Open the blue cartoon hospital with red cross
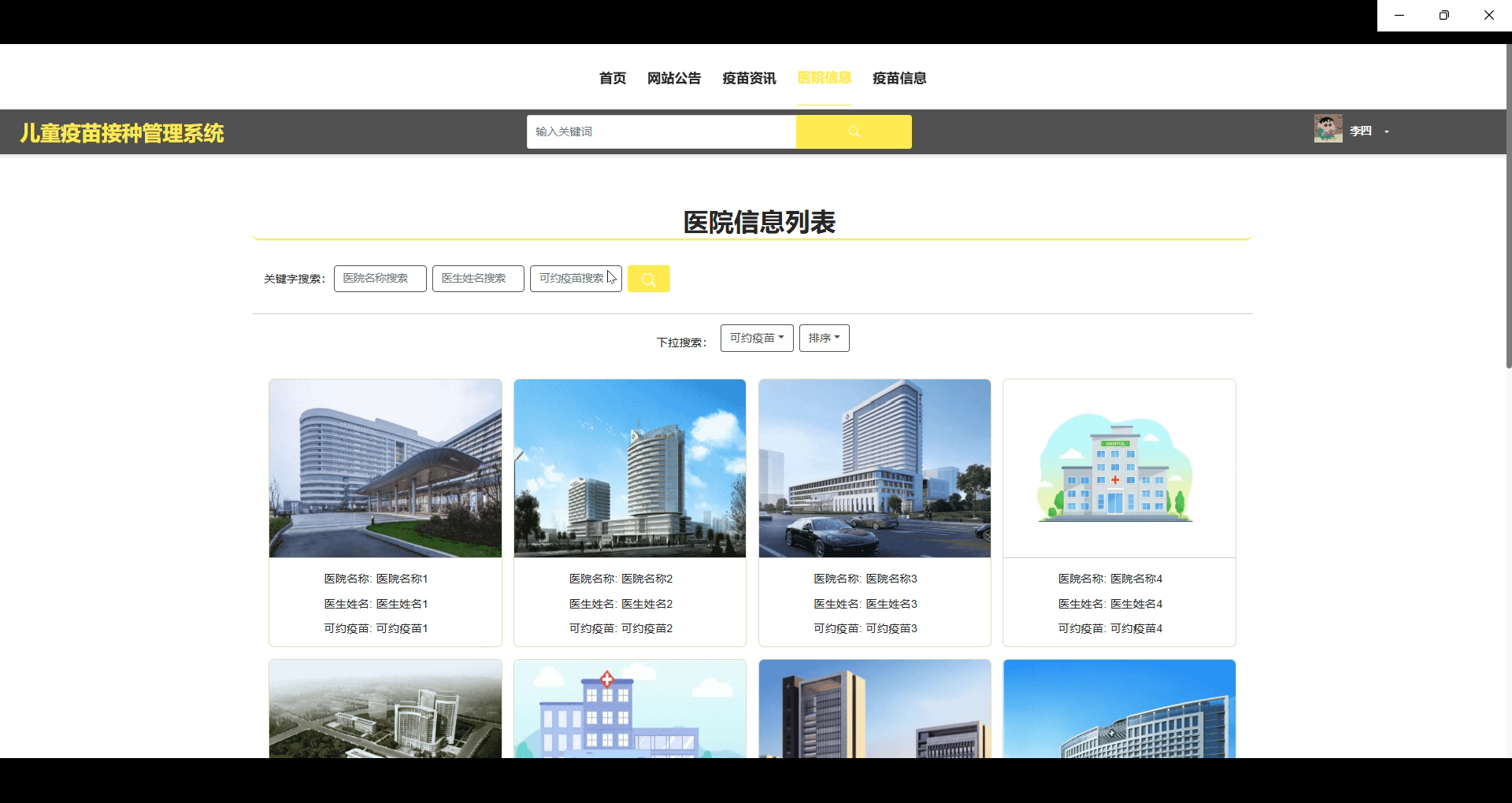 click(630, 709)
